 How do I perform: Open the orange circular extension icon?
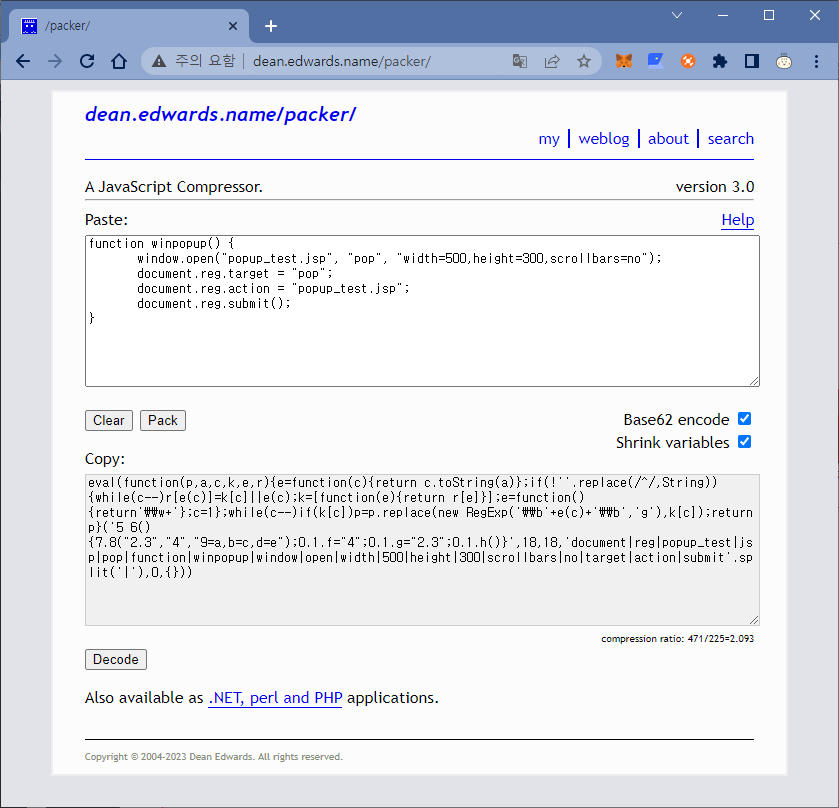pyautogui.click(x=688, y=62)
